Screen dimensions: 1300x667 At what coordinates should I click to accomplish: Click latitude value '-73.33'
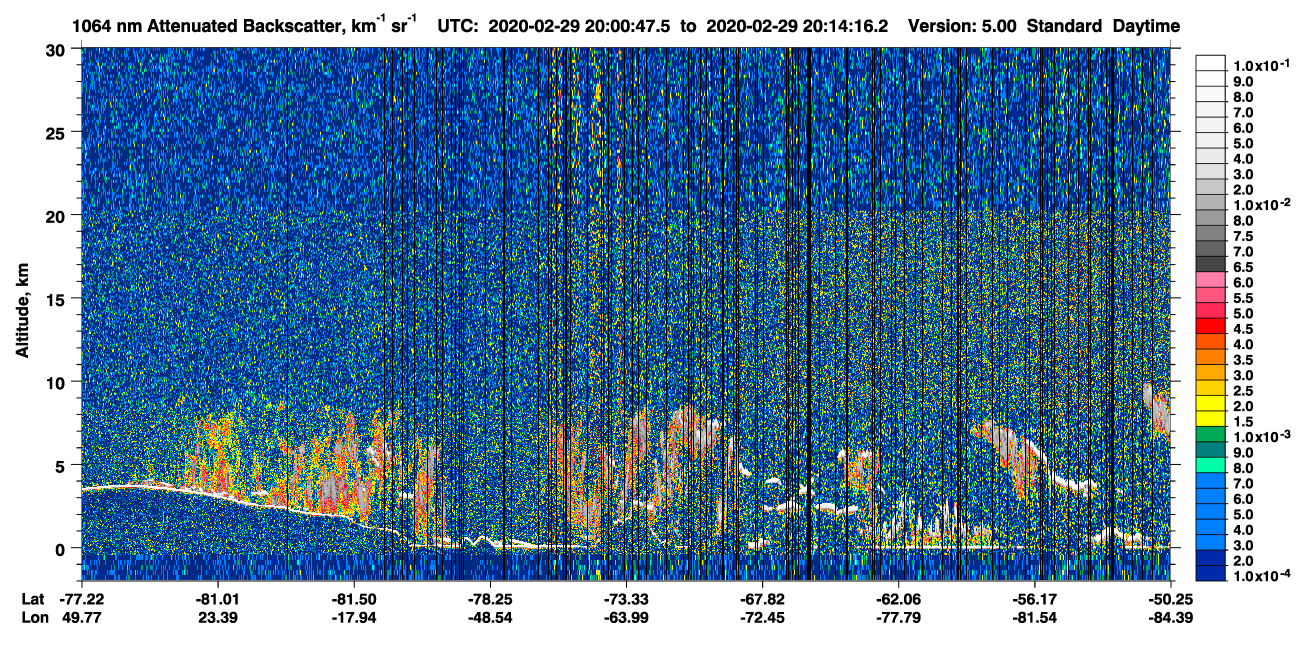[625, 598]
